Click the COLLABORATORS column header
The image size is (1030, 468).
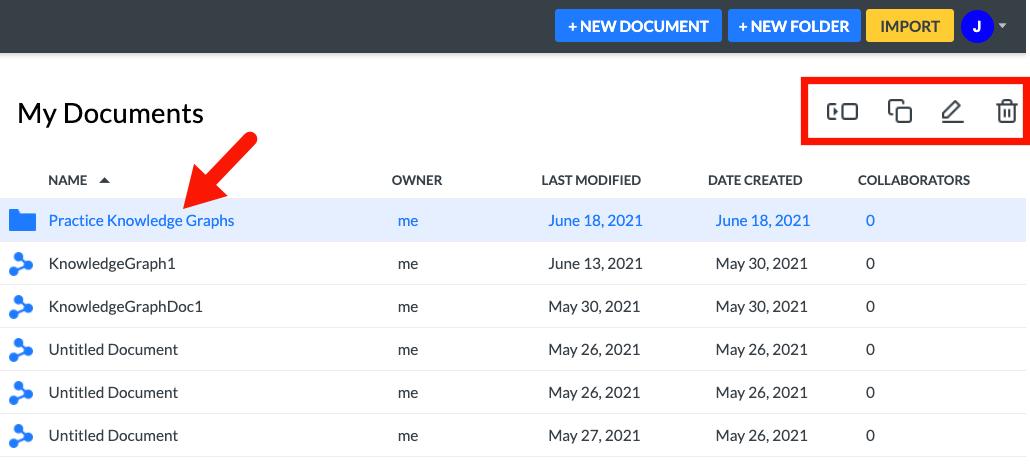tap(914, 180)
